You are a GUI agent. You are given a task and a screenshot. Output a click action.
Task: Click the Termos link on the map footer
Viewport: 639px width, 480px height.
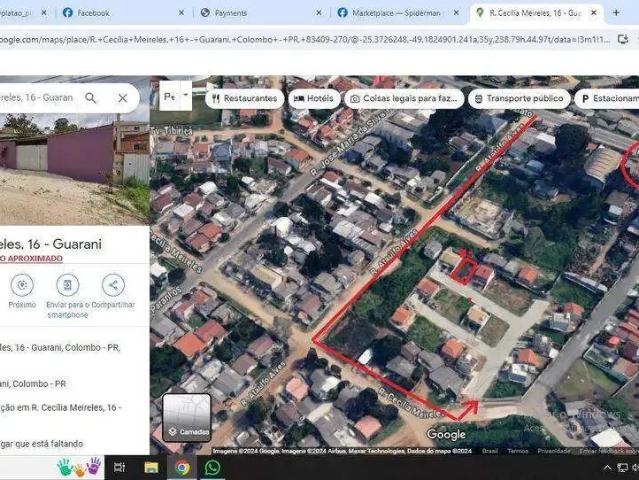tap(518, 451)
